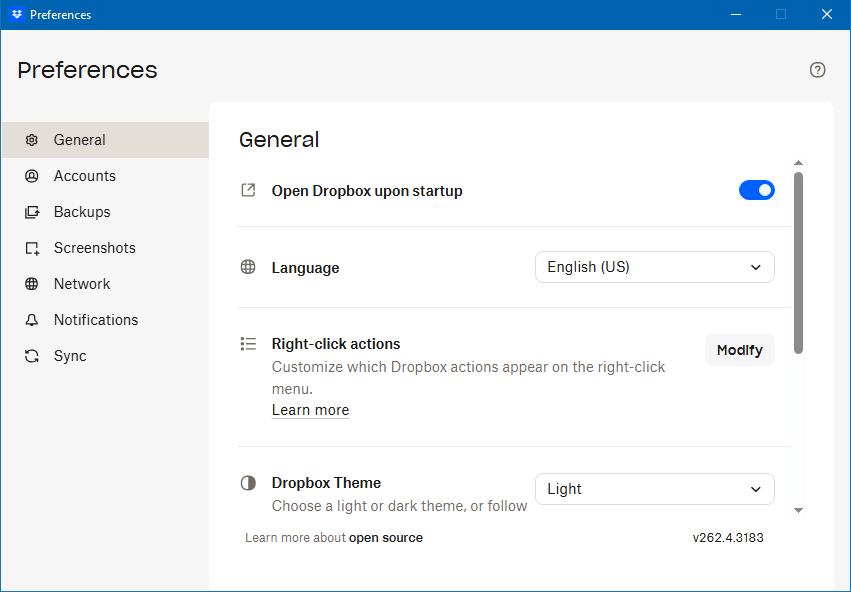Image resolution: width=851 pixels, height=592 pixels.
Task: Click the list icon beside Right-click actions
Action: point(248,344)
